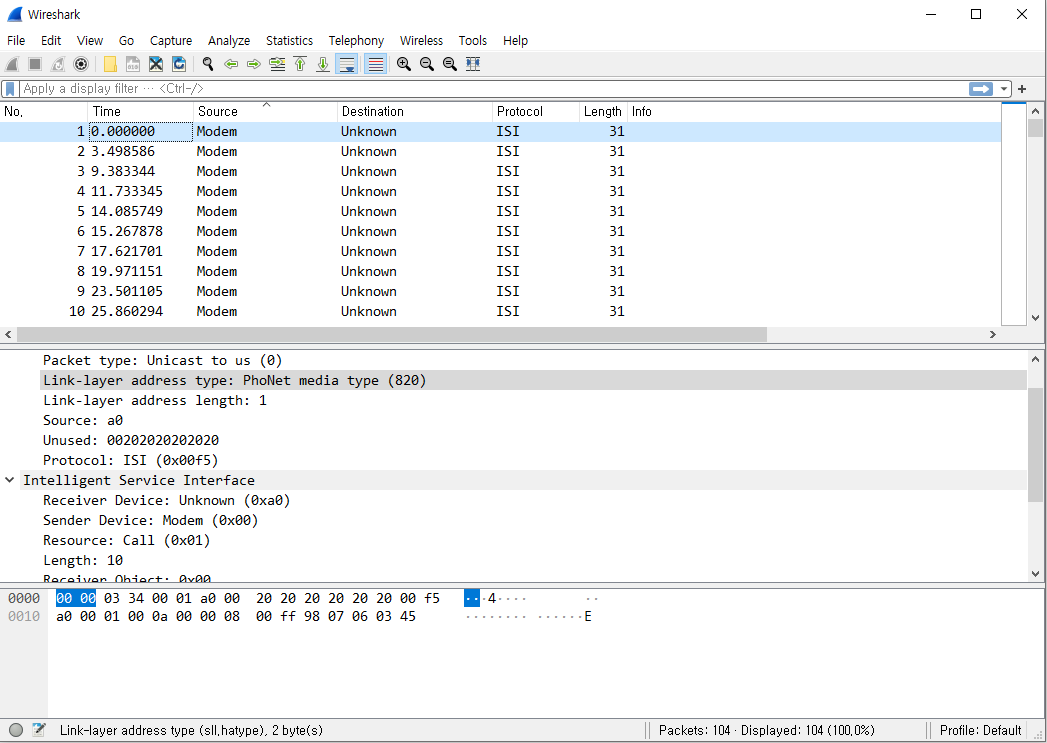Select packet 2 at time 3.498586
1047x743 pixels.
point(501,152)
